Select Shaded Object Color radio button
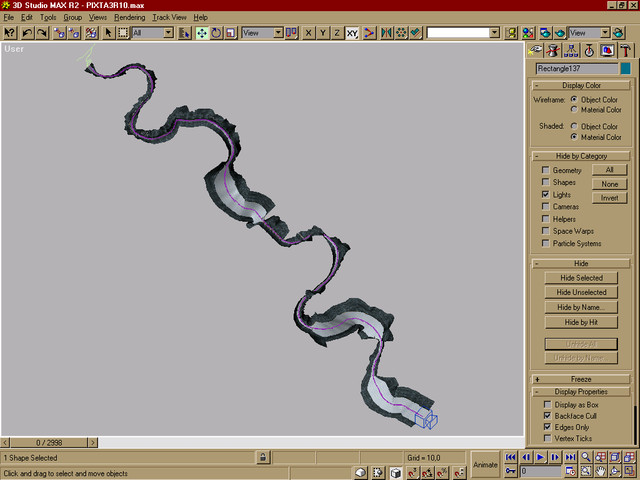The width and height of the screenshot is (640, 480). point(574,126)
